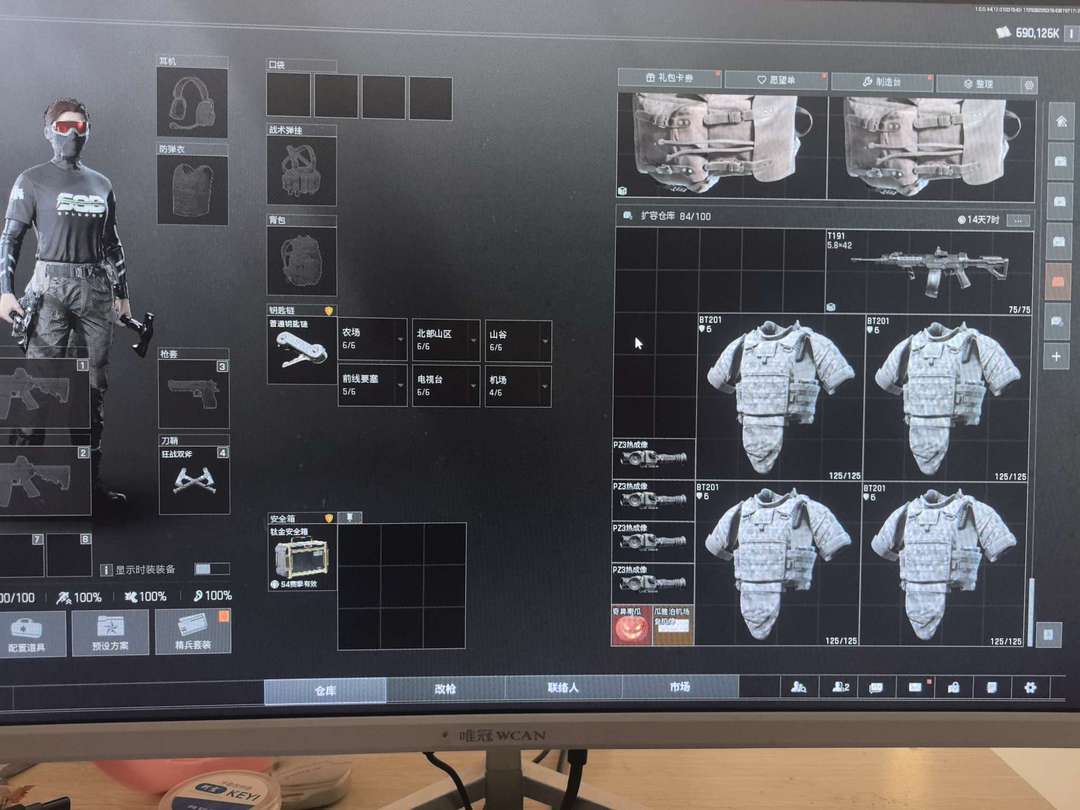Switch to the 联络人 contacts tab
The width and height of the screenshot is (1080, 810).
(563, 687)
